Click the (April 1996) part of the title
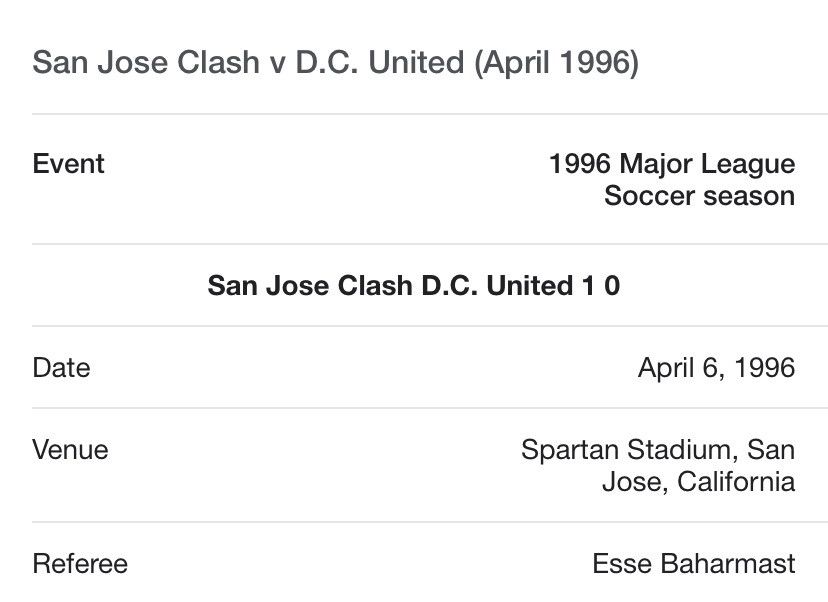Image resolution: width=828 pixels, height=602 pixels. 557,63
